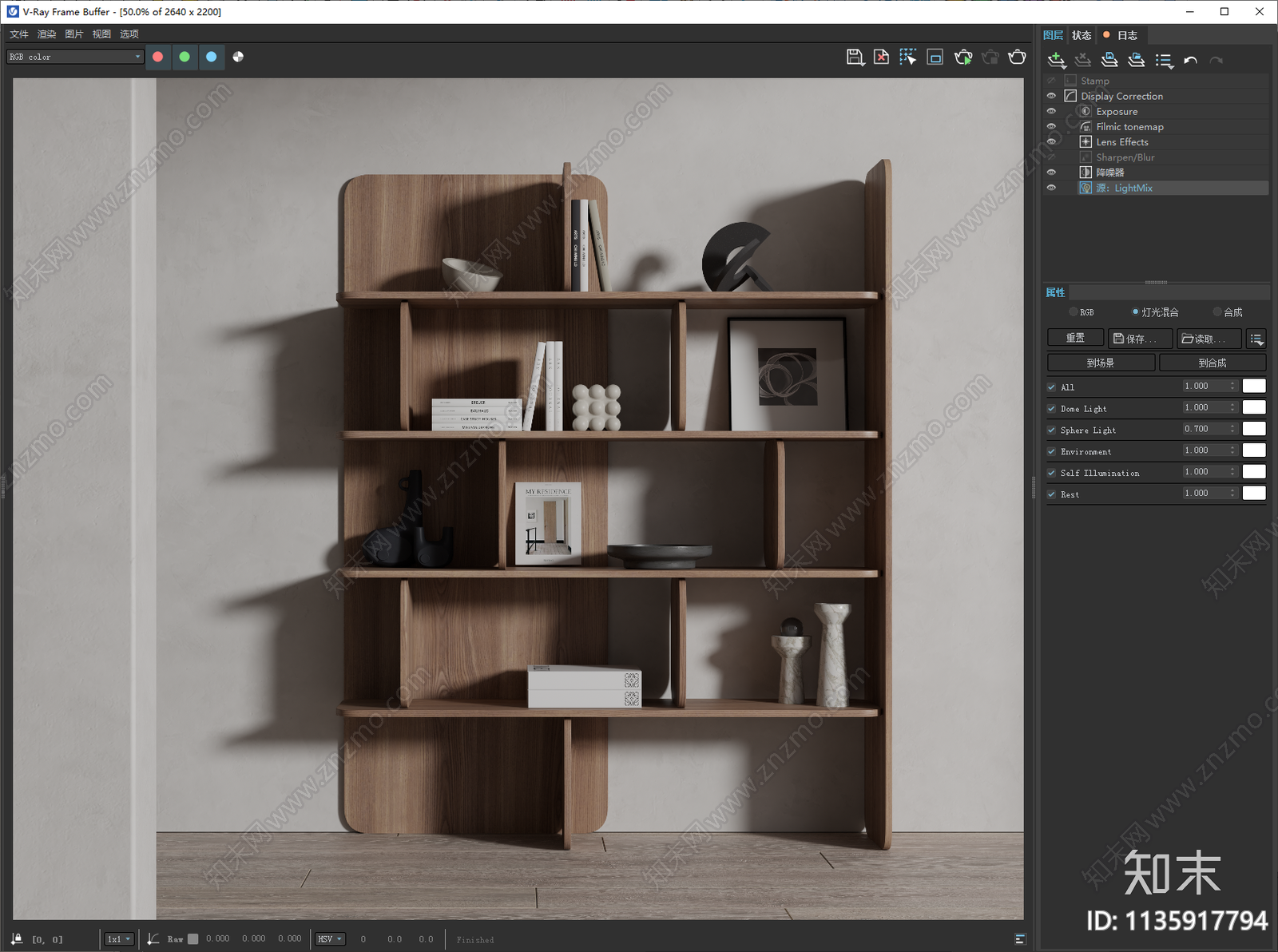Open the 图片 menu
This screenshot has width=1278, height=952.
[74, 34]
